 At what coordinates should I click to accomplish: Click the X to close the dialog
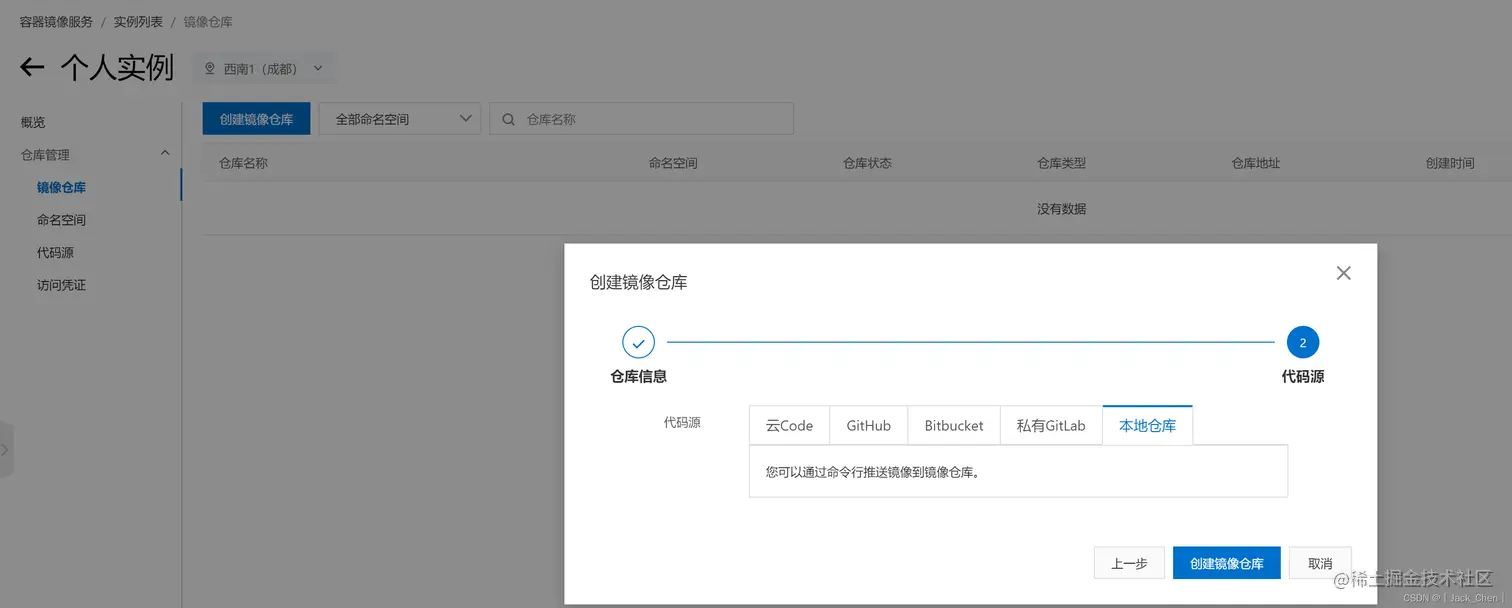point(1343,272)
